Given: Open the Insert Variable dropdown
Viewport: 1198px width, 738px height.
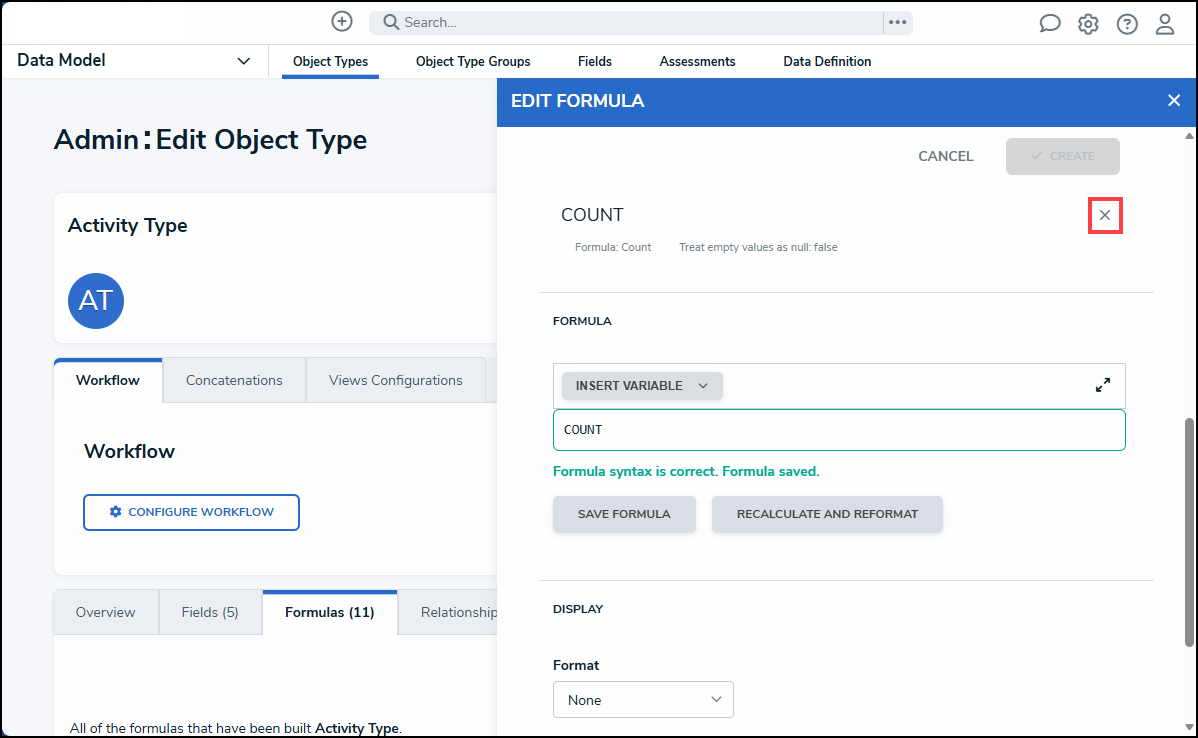Looking at the screenshot, I should pos(642,386).
